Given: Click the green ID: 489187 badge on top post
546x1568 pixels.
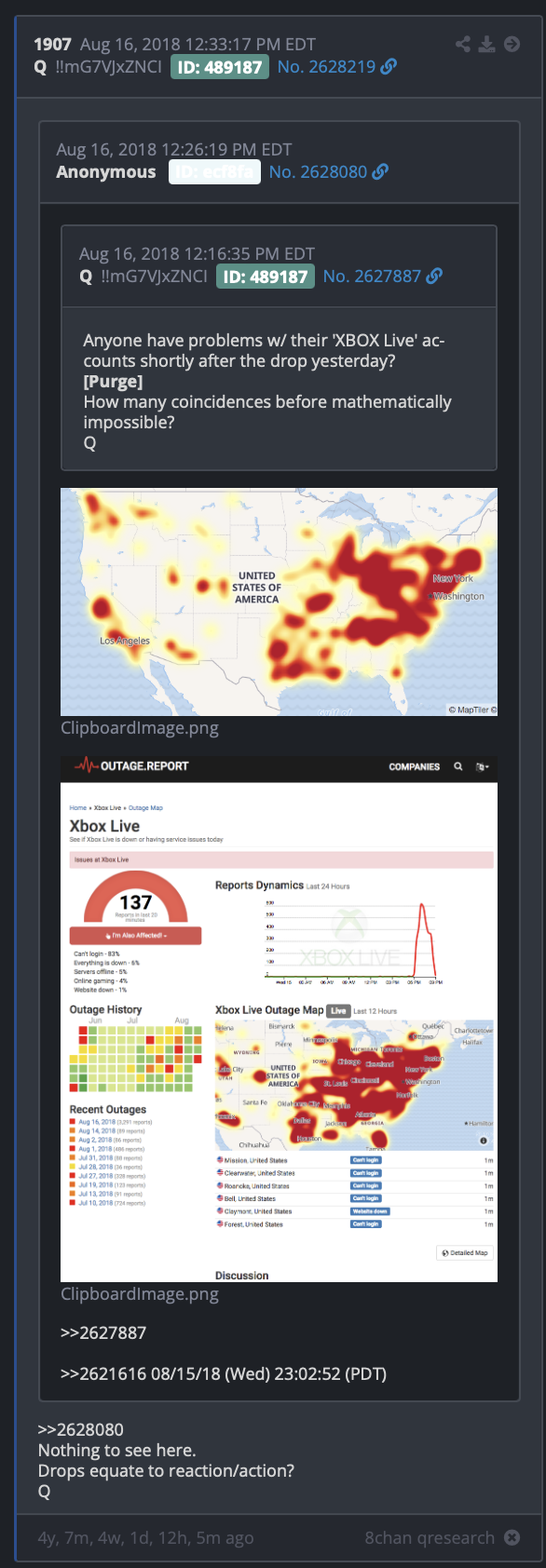Looking at the screenshot, I should pos(220,67).
